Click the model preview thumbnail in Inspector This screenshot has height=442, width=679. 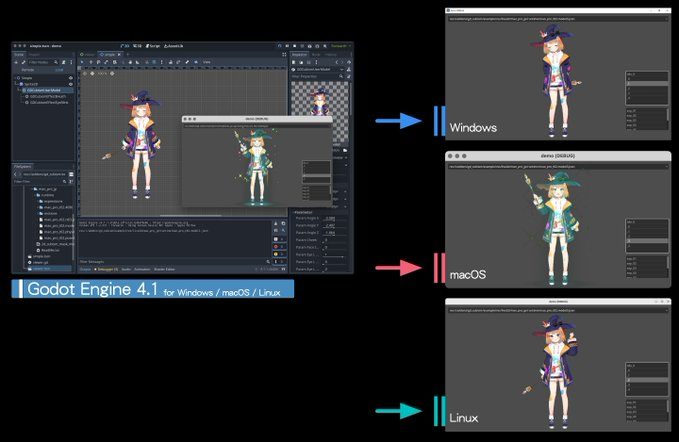[x=320, y=112]
